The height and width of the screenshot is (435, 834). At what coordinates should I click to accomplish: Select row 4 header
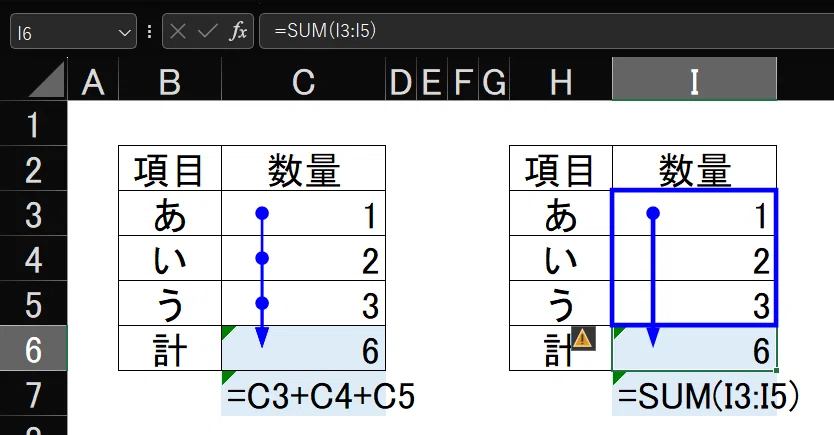pyautogui.click(x=34, y=259)
